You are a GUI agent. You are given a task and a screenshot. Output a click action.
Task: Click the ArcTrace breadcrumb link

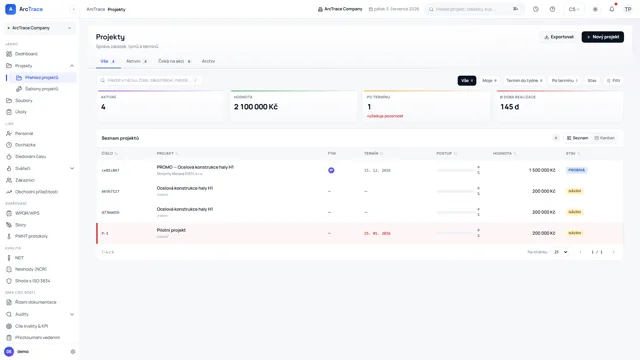pyautogui.click(x=96, y=9)
